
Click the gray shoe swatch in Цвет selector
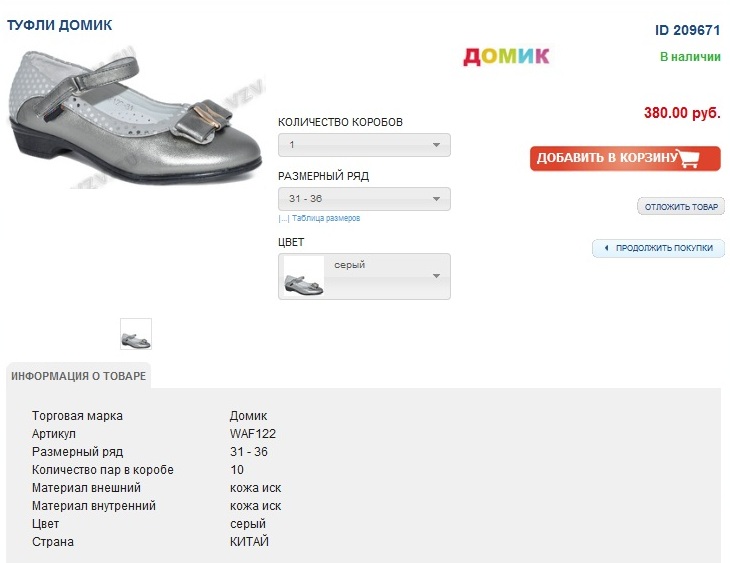point(304,277)
